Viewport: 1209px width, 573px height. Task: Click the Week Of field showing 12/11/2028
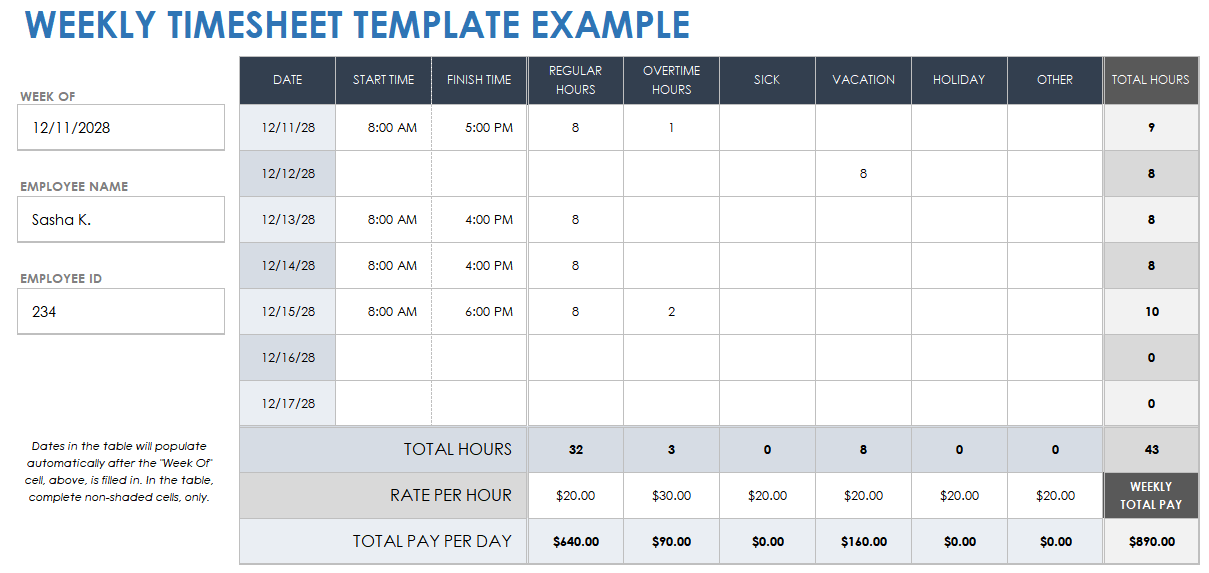121,128
